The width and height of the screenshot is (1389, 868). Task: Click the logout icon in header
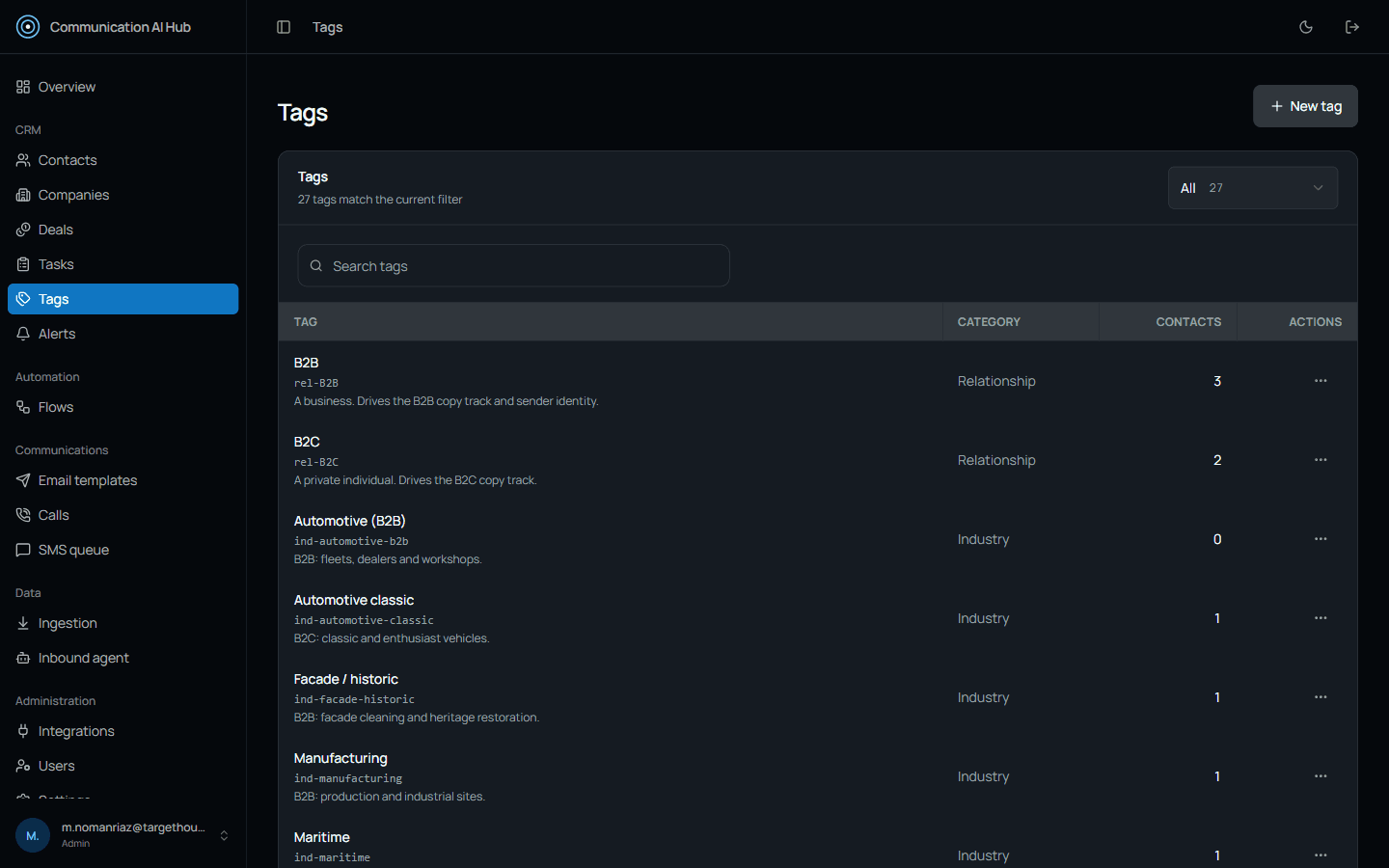pyautogui.click(x=1352, y=27)
